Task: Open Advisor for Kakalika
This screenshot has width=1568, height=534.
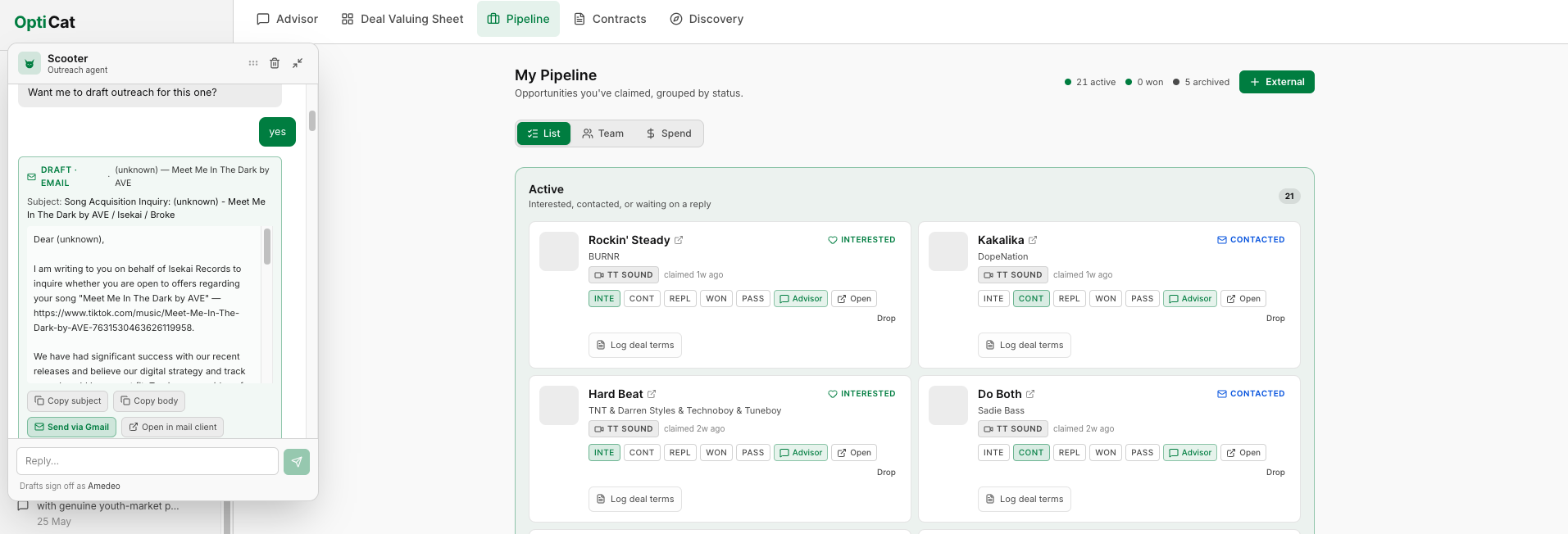Action: click(x=1190, y=299)
